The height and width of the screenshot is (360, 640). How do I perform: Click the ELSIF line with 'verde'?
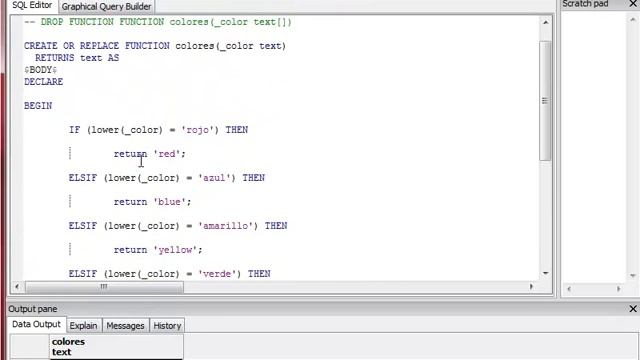[169, 274]
